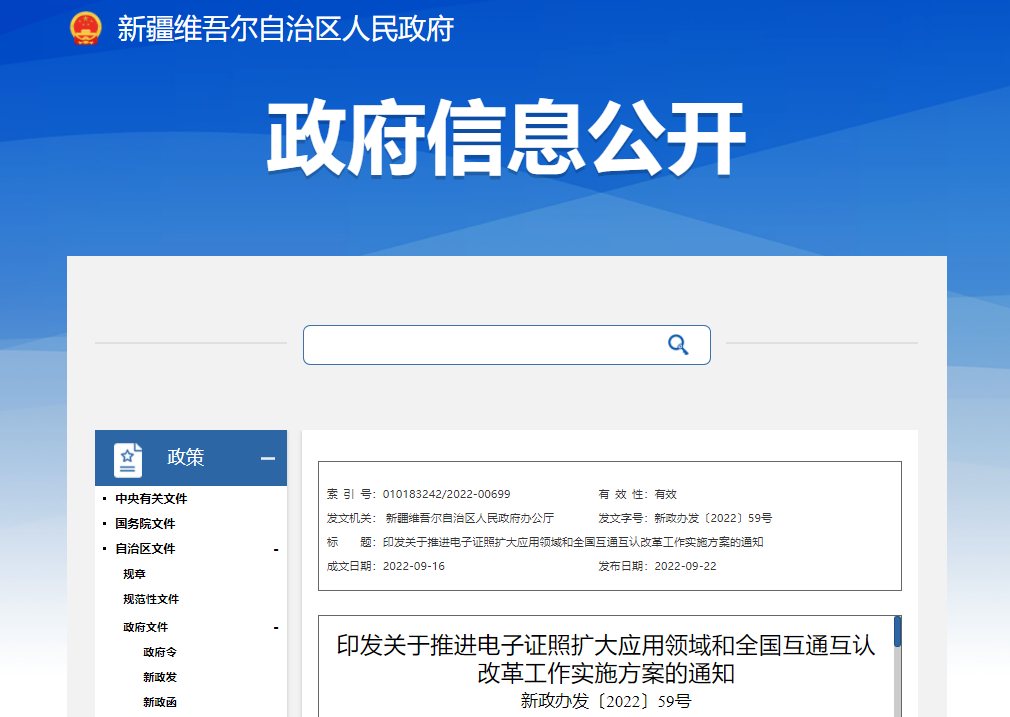This screenshot has height=717, width=1010.
Task: Click the policy document star icon
Action: [x=128, y=459]
